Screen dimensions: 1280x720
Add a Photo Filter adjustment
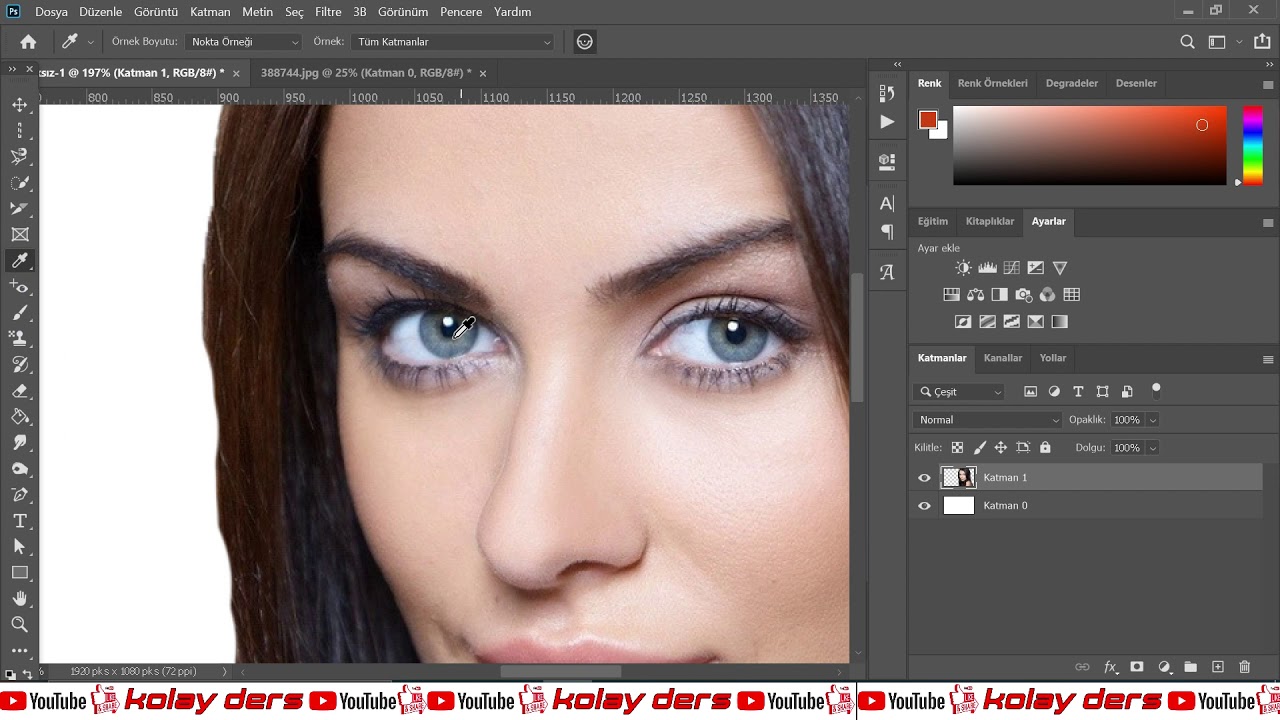1023,295
